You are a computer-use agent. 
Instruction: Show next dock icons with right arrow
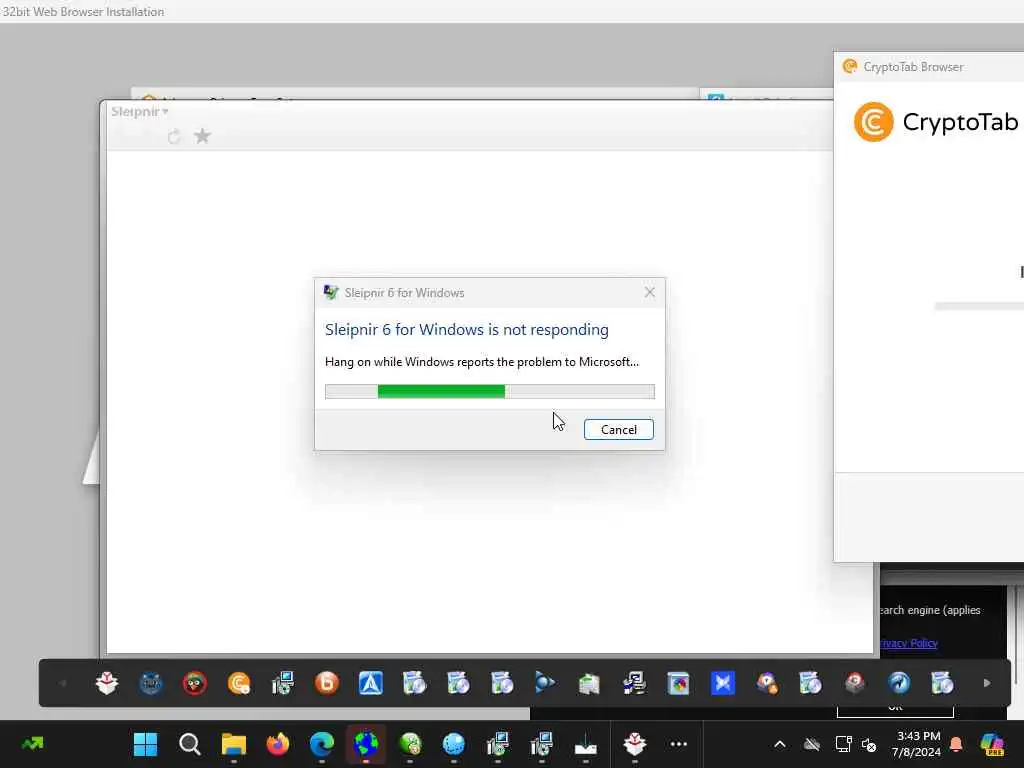pos(987,683)
